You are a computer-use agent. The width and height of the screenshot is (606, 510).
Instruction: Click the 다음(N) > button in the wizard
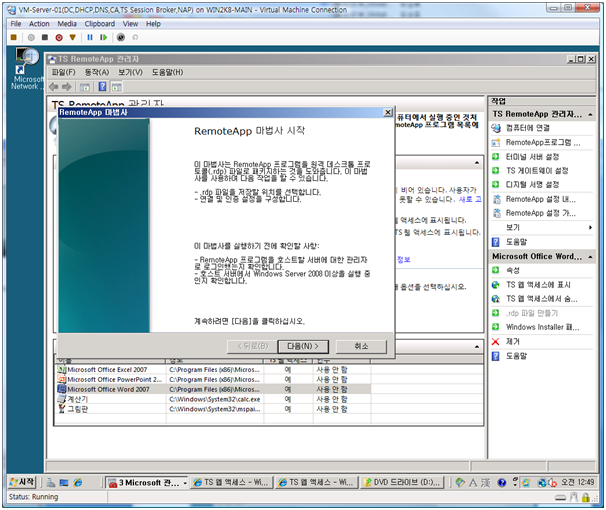(303, 346)
